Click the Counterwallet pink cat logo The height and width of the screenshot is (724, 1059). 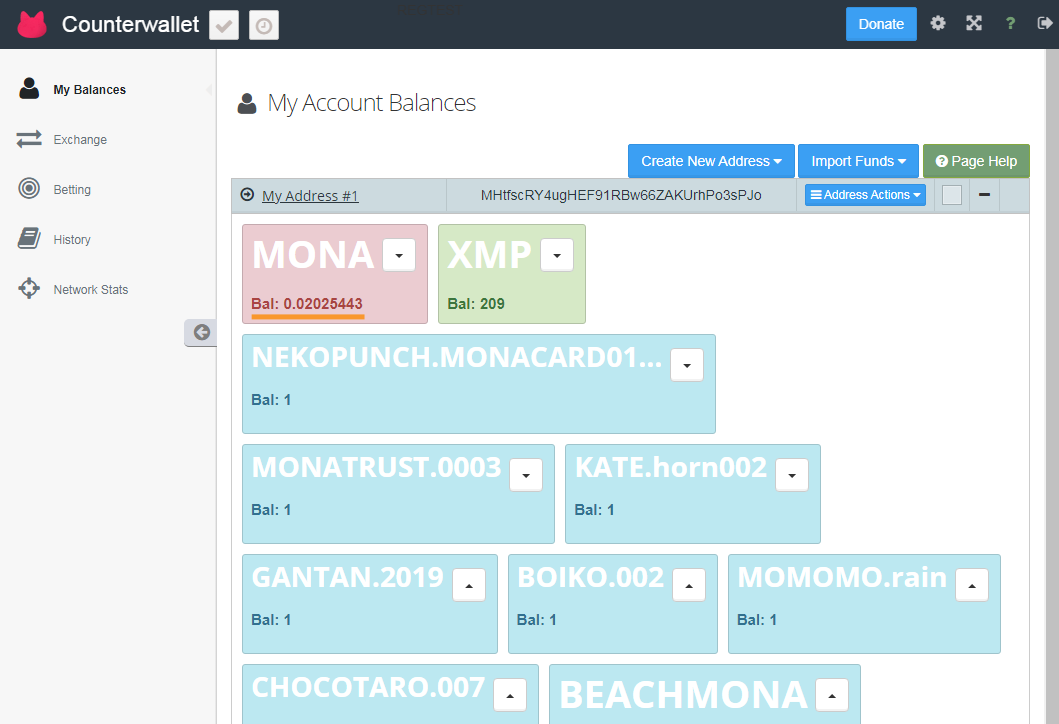tap(32, 24)
